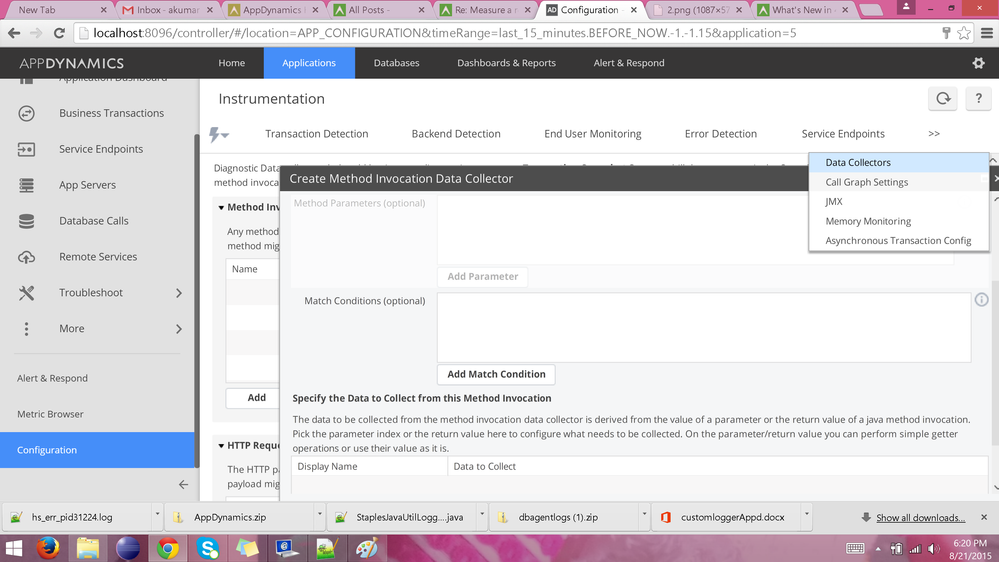Open the Paint palette taskbar icon

[x=366, y=549]
